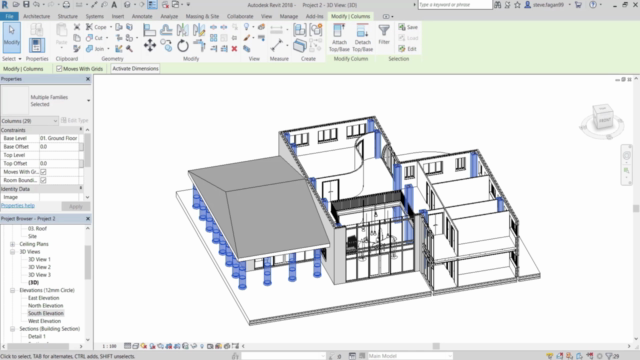The height and width of the screenshot is (360, 640).
Task: Click the Text tool in quick access toolbar
Action: 114,4
